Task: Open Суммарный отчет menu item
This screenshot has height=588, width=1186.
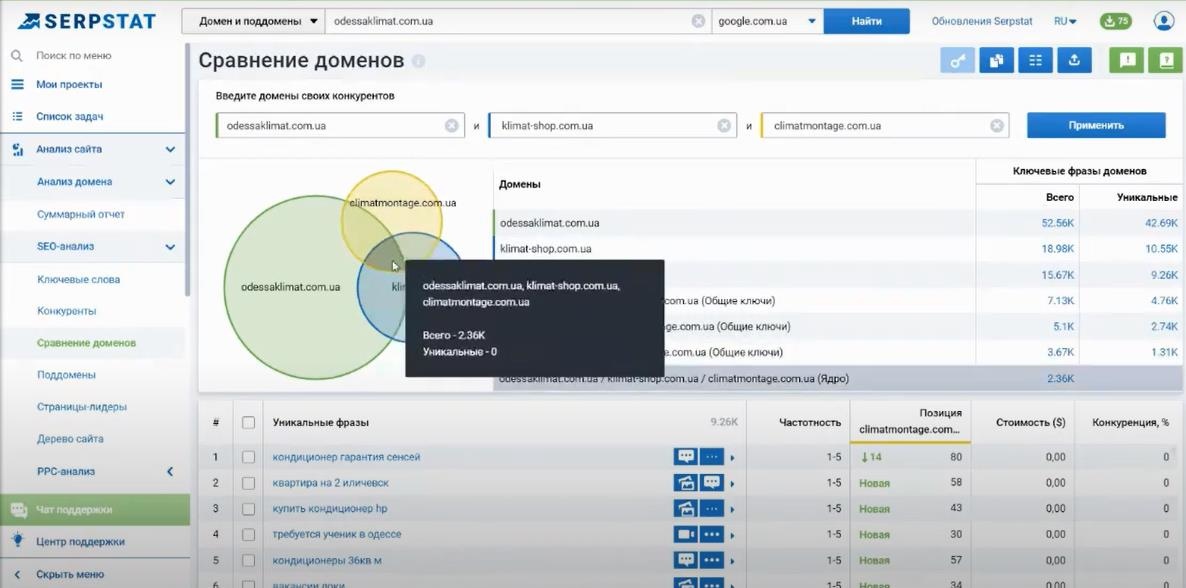Action: (81, 214)
